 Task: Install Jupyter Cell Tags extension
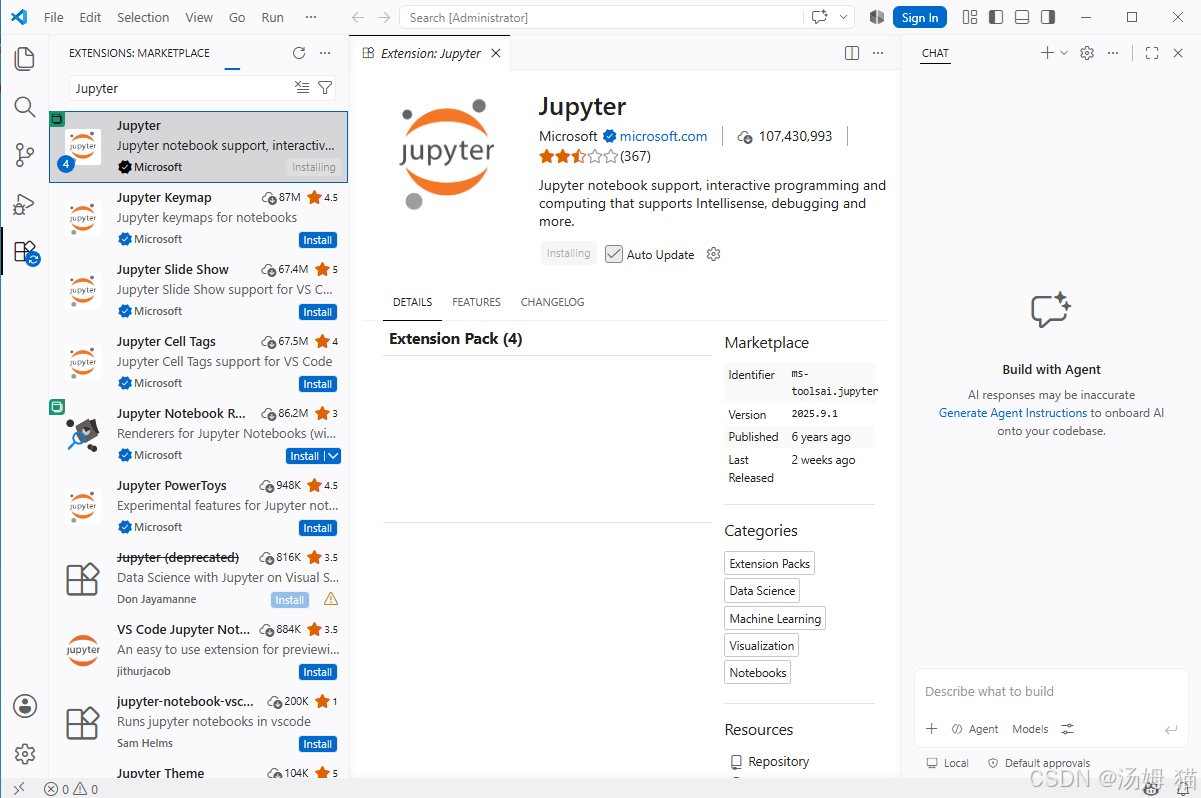(318, 384)
